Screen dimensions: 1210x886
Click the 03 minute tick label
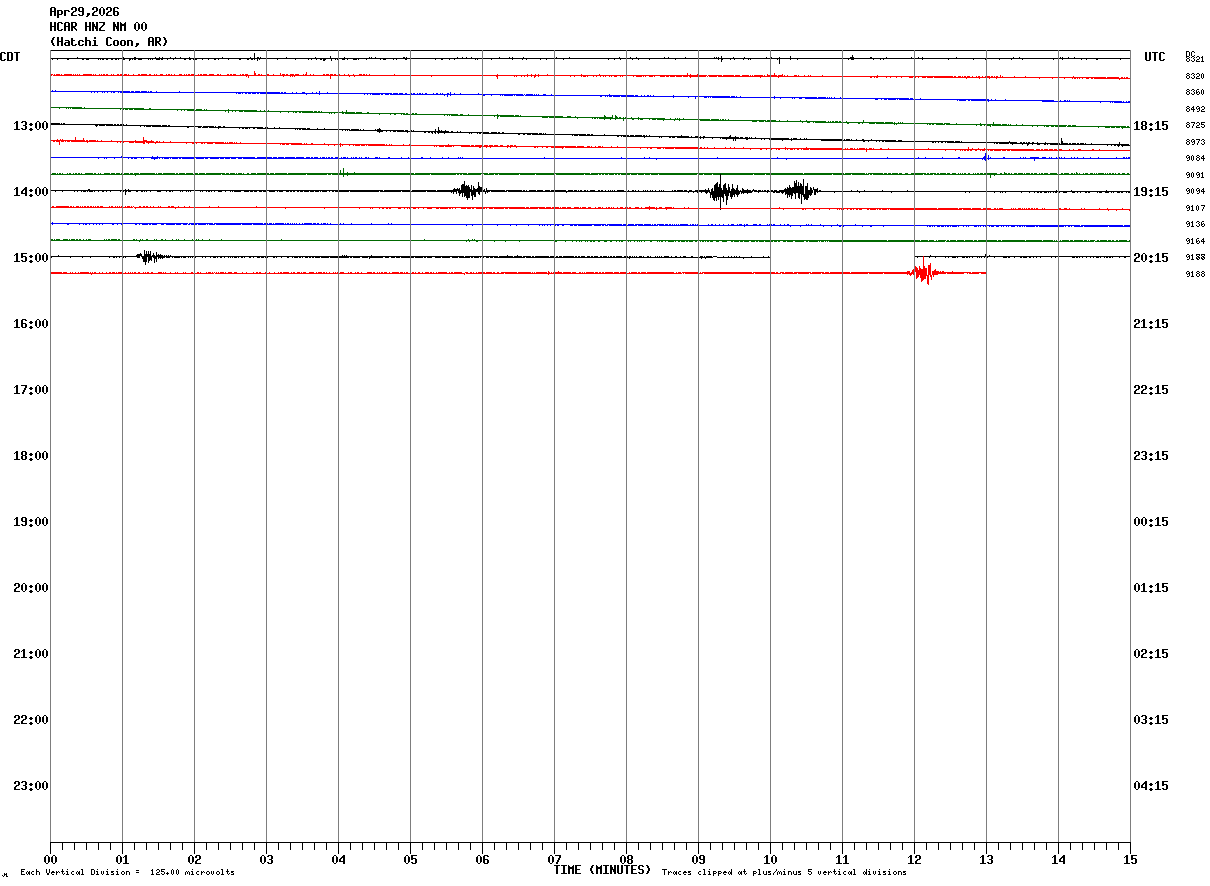click(x=266, y=859)
